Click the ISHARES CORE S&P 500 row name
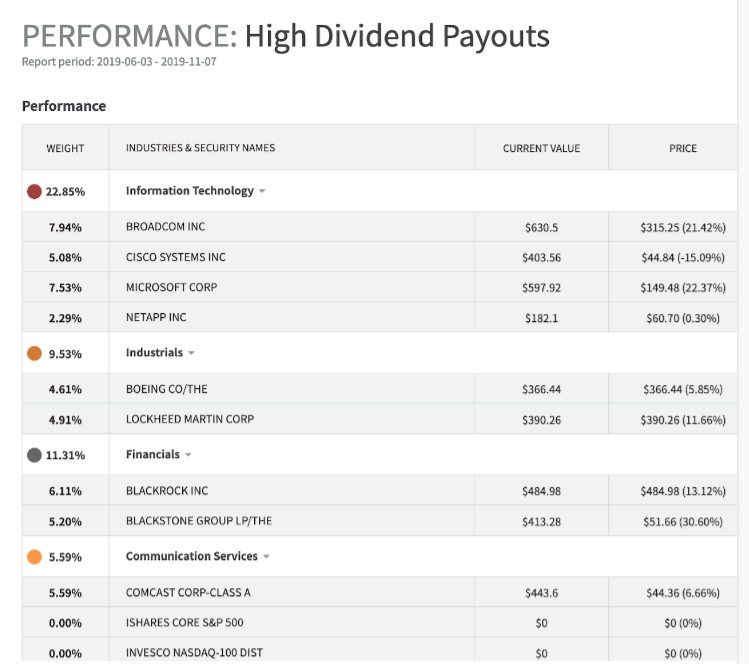749x664 pixels. (184, 622)
